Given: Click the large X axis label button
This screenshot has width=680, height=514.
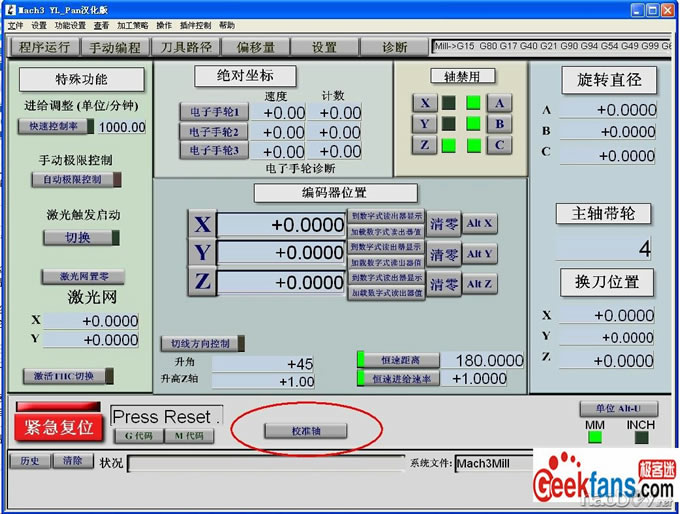Looking at the screenshot, I should pyautogui.click(x=202, y=225).
